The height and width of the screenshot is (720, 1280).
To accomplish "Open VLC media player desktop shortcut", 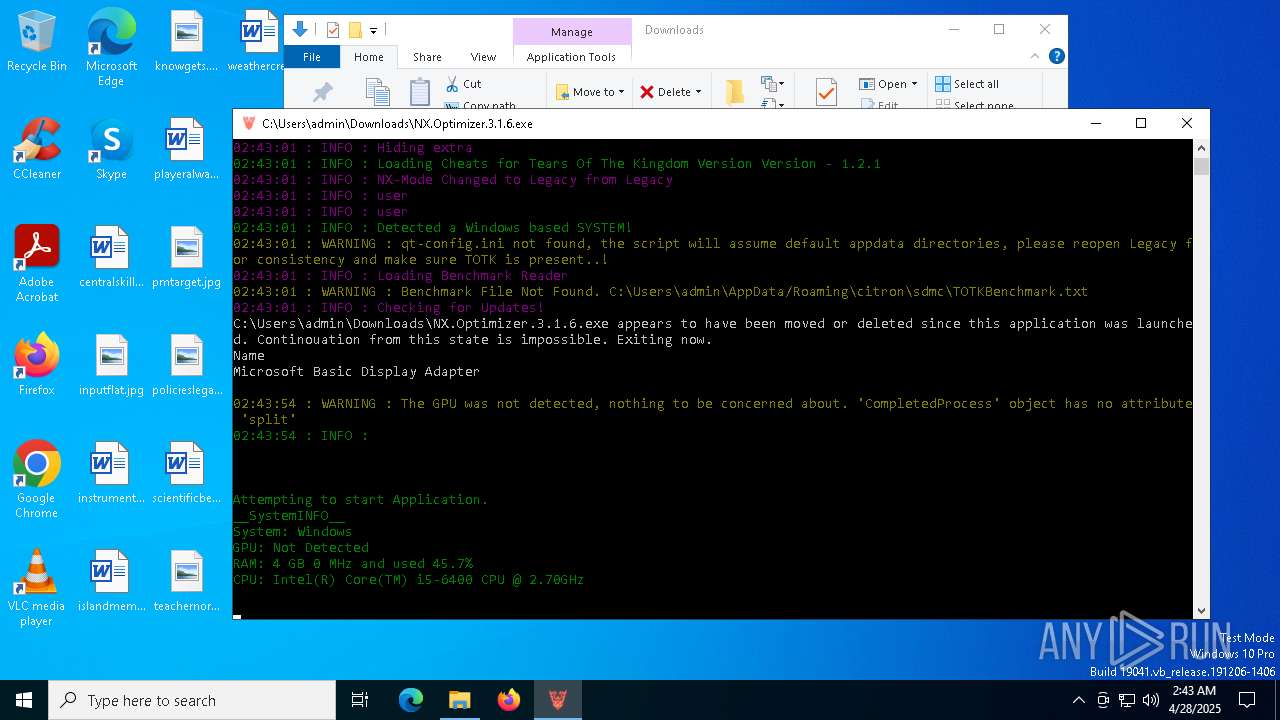I will pos(37,588).
